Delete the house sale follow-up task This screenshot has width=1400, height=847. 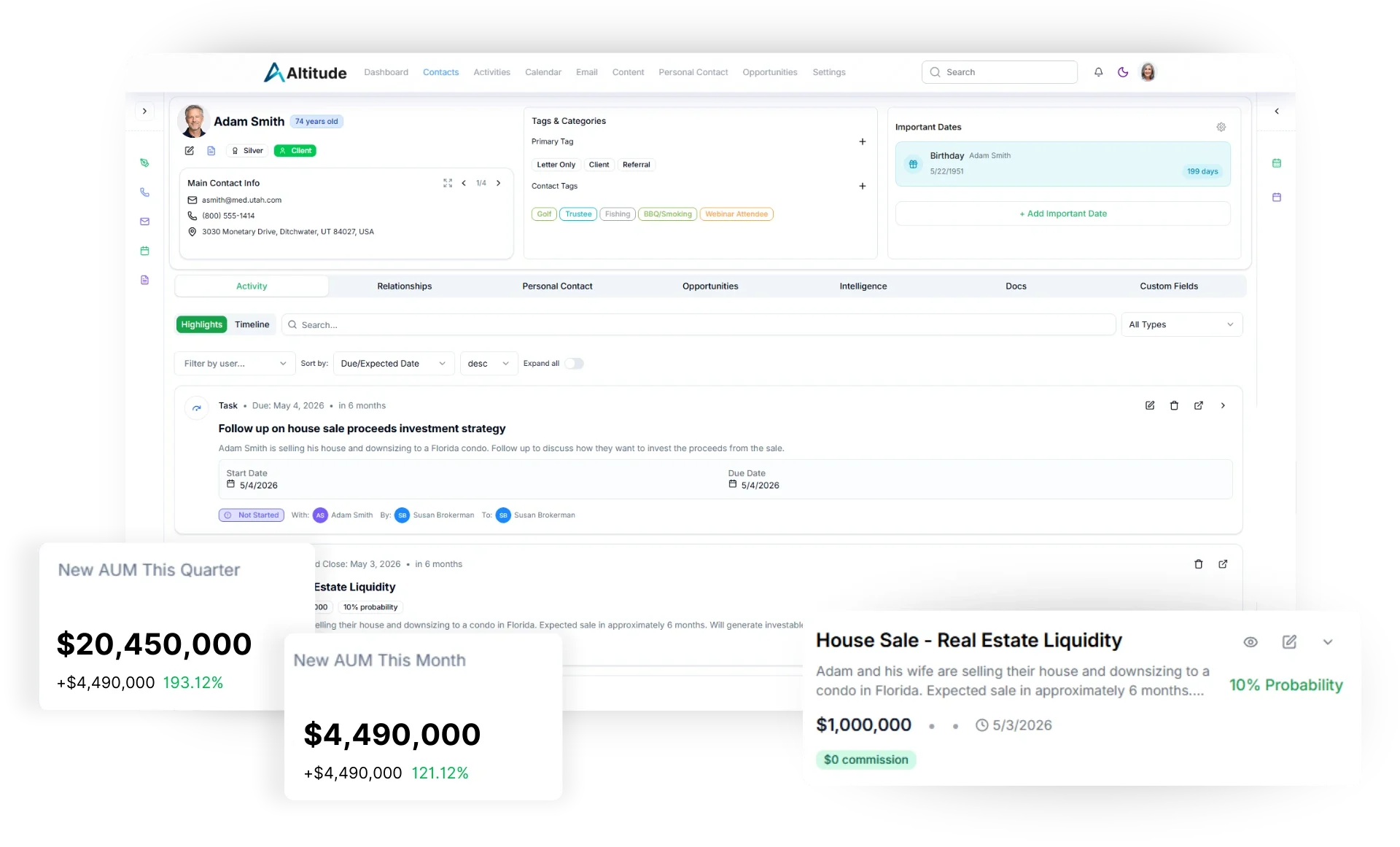click(x=1174, y=405)
